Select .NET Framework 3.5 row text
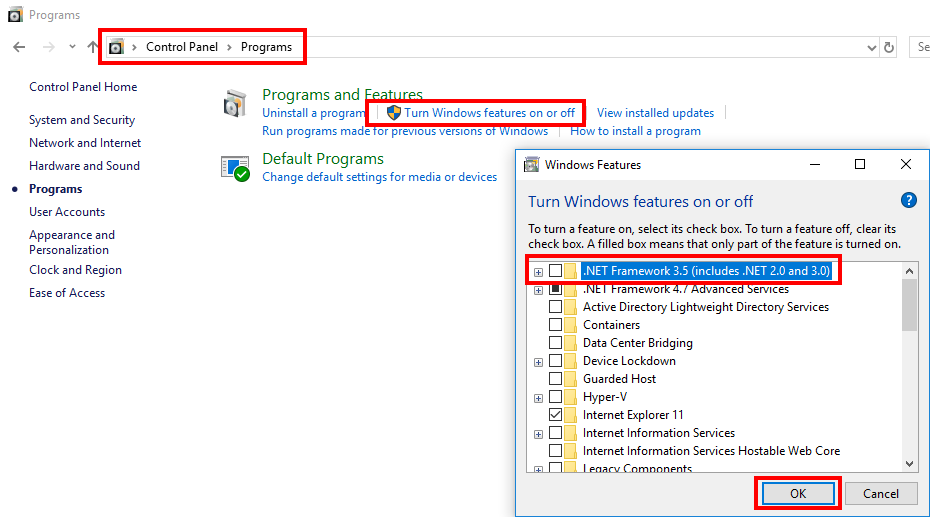The width and height of the screenshot is (930, 517). pyautogui.click(x=706, y=271)
